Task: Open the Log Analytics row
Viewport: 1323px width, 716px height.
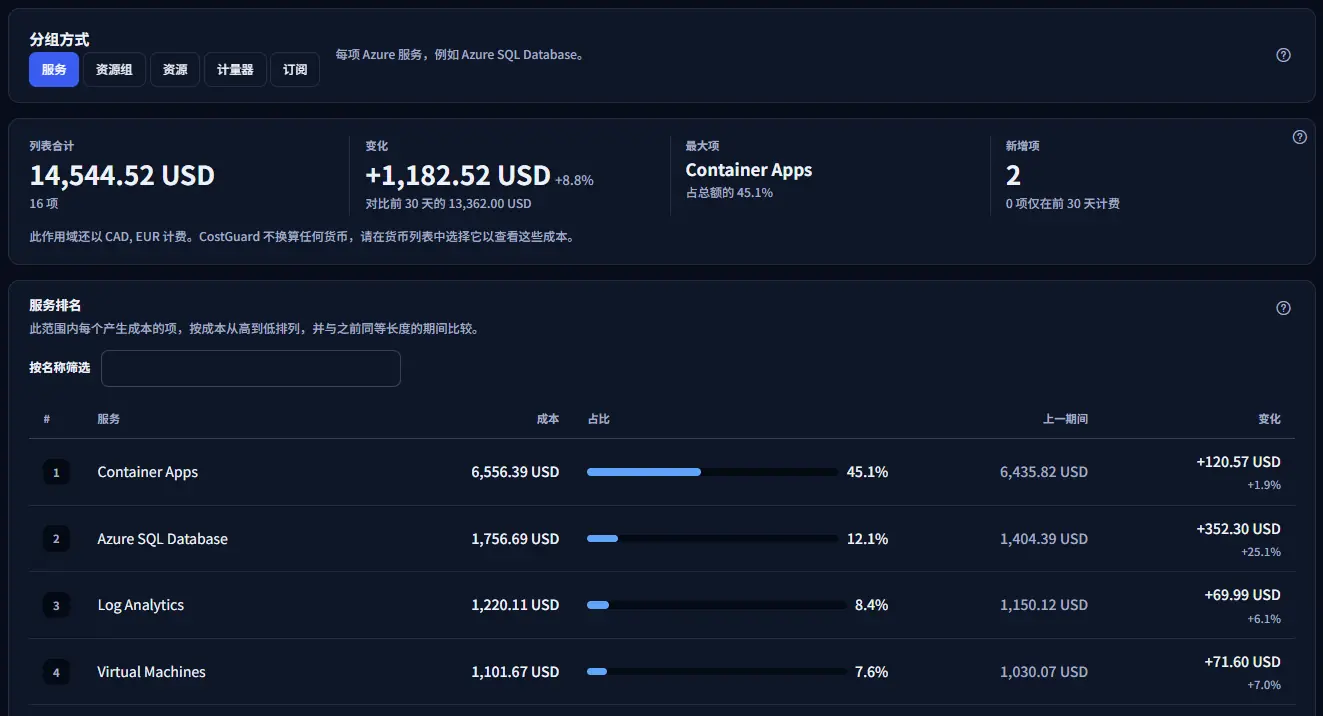Action: (x=662, y=605)
